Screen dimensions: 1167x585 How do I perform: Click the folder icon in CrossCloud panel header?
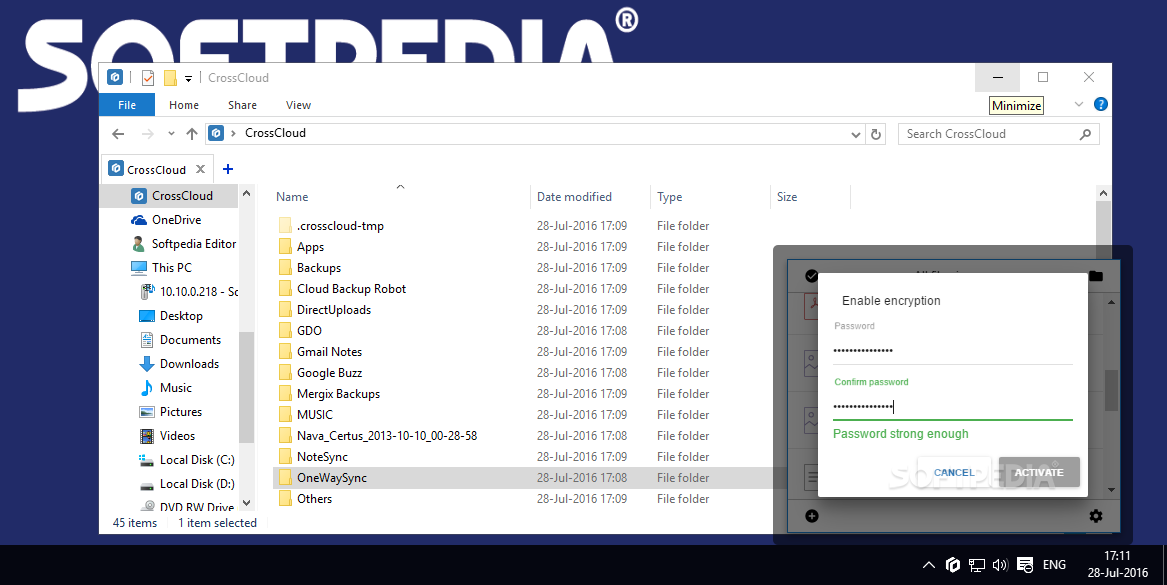1096,276
